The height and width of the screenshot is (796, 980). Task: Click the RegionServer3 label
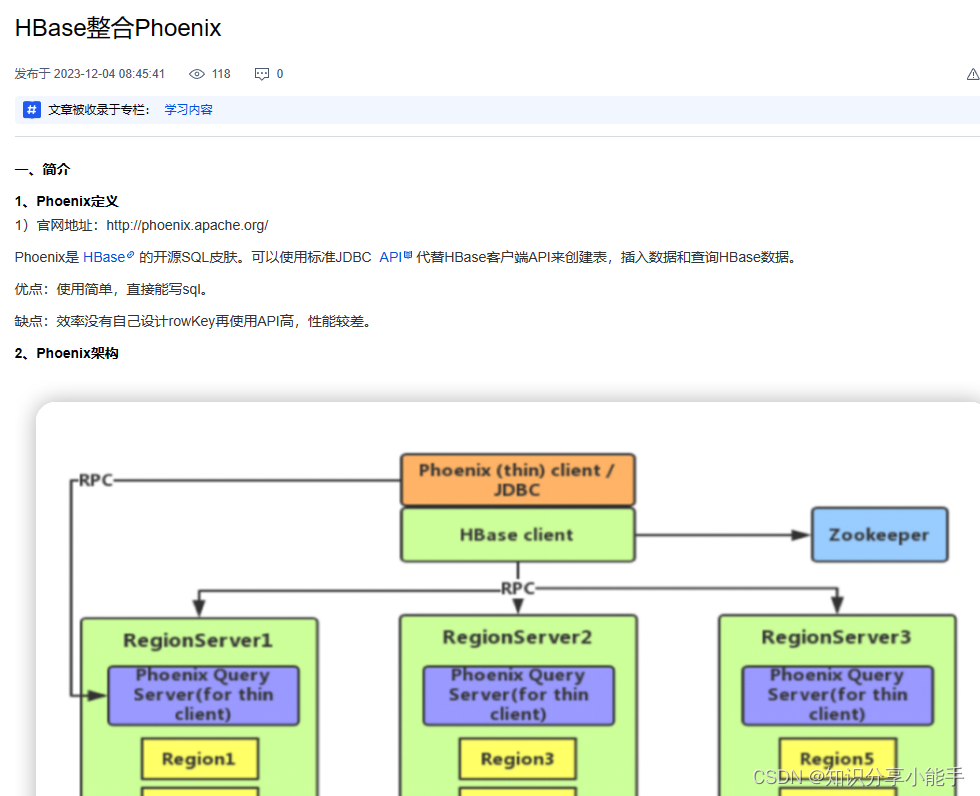click(836, 637)
